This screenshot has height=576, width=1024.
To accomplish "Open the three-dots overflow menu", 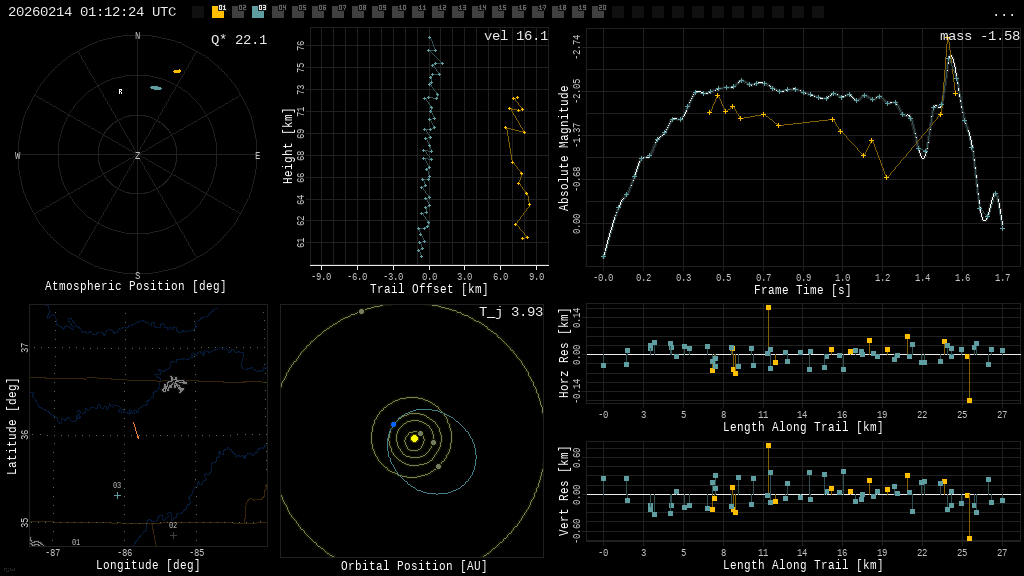I will (x=1003, y=13).
